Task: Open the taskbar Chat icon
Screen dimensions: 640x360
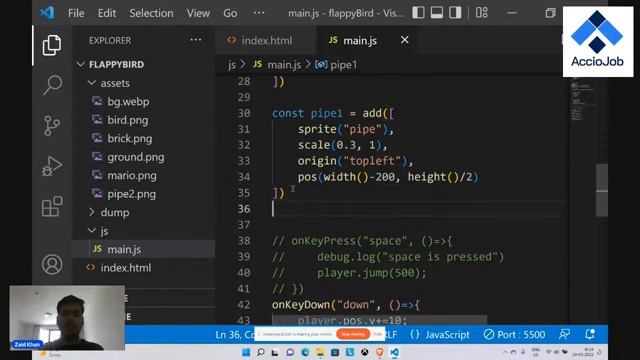Action: [290, 352]
